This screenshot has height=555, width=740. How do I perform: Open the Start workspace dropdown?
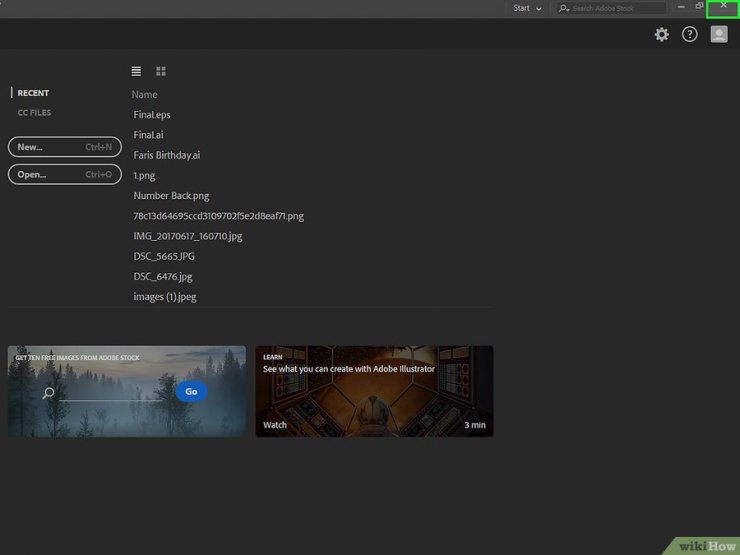coord(527,8)
